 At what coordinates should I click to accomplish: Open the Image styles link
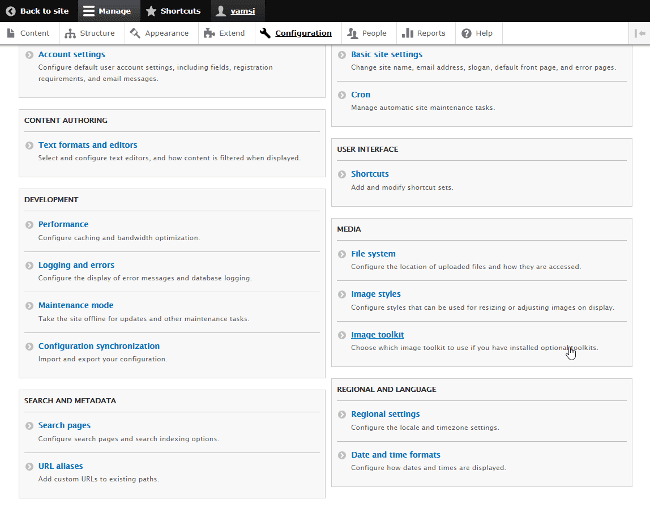pos(376,294)
